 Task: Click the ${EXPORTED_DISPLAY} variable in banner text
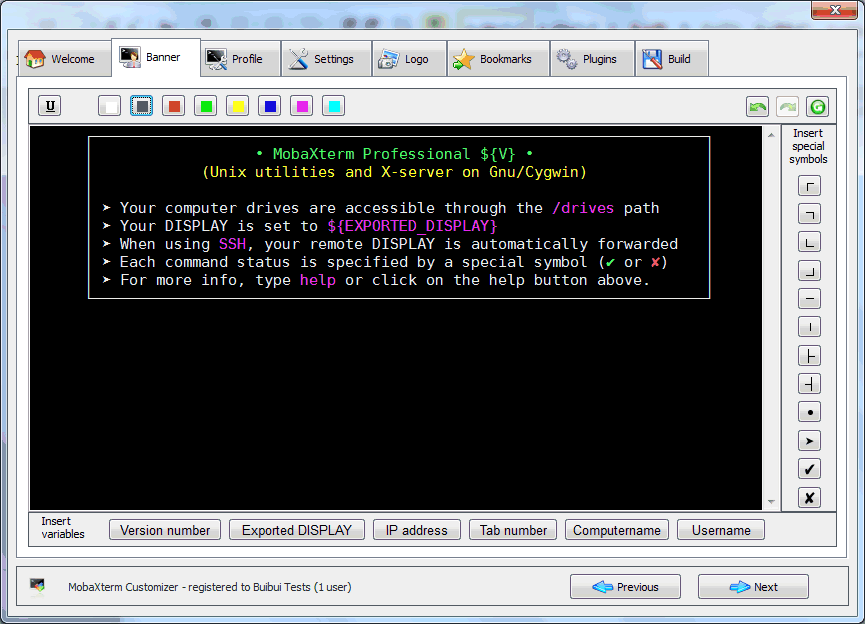tap(413, 226)
